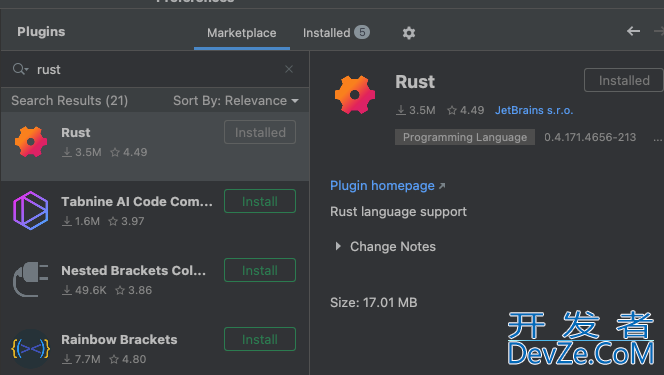The width and height of the screenshot is (664, 375).
Task: Install Tabnine AI Code Completion plugin
Action: (260, 201)
